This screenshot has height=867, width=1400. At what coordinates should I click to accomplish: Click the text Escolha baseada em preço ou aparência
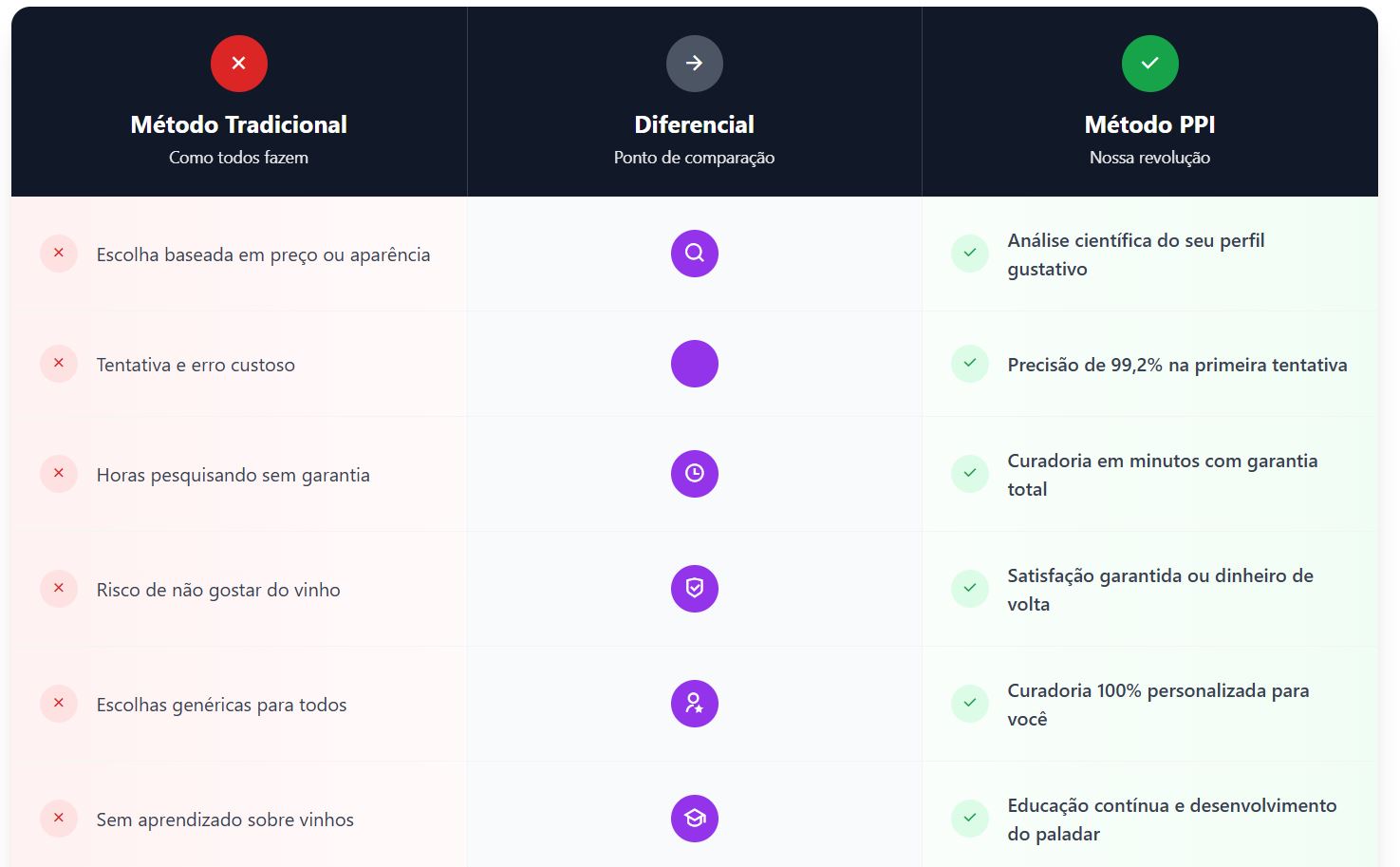(x=263, y=254)
